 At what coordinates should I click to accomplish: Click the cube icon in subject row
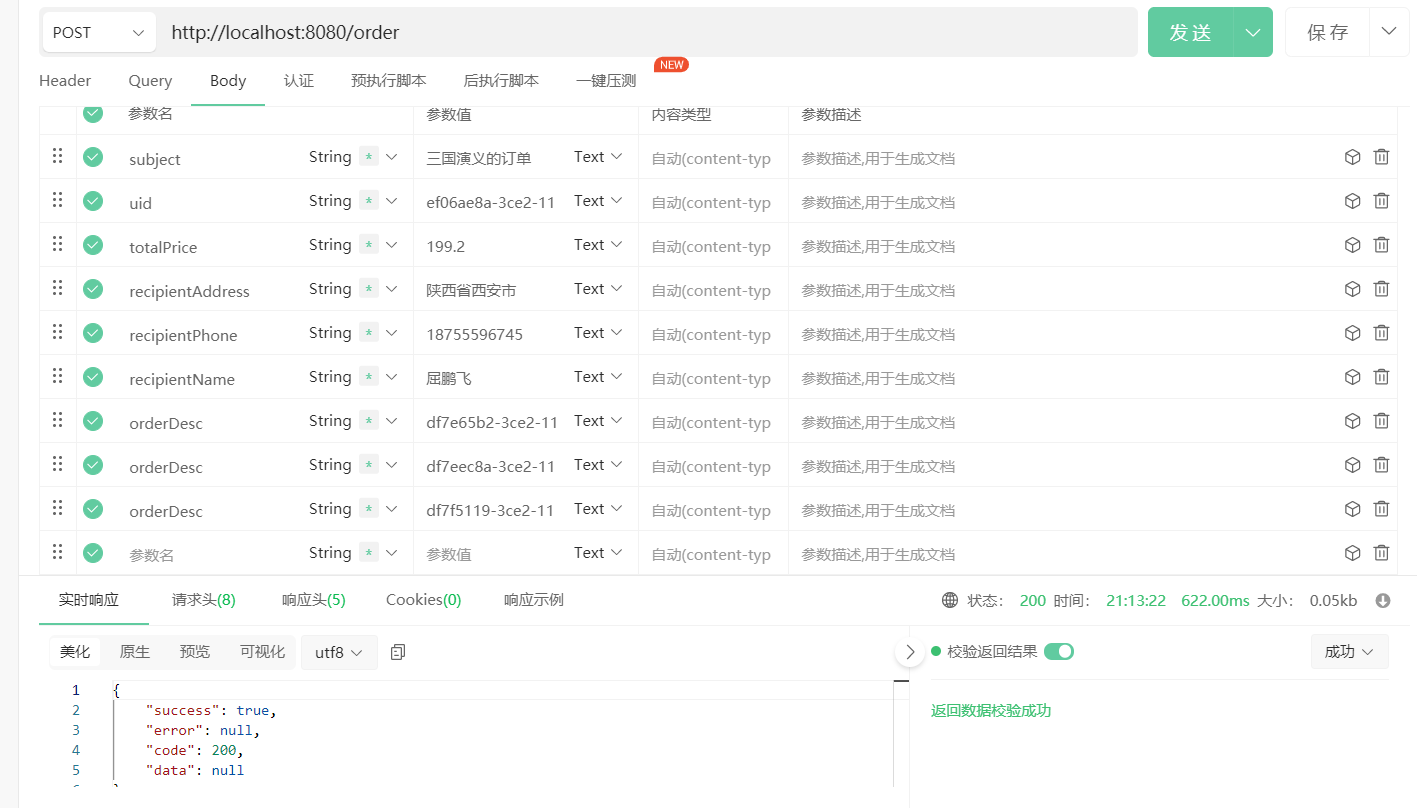pyautogui.click(x=1352, y=157)
